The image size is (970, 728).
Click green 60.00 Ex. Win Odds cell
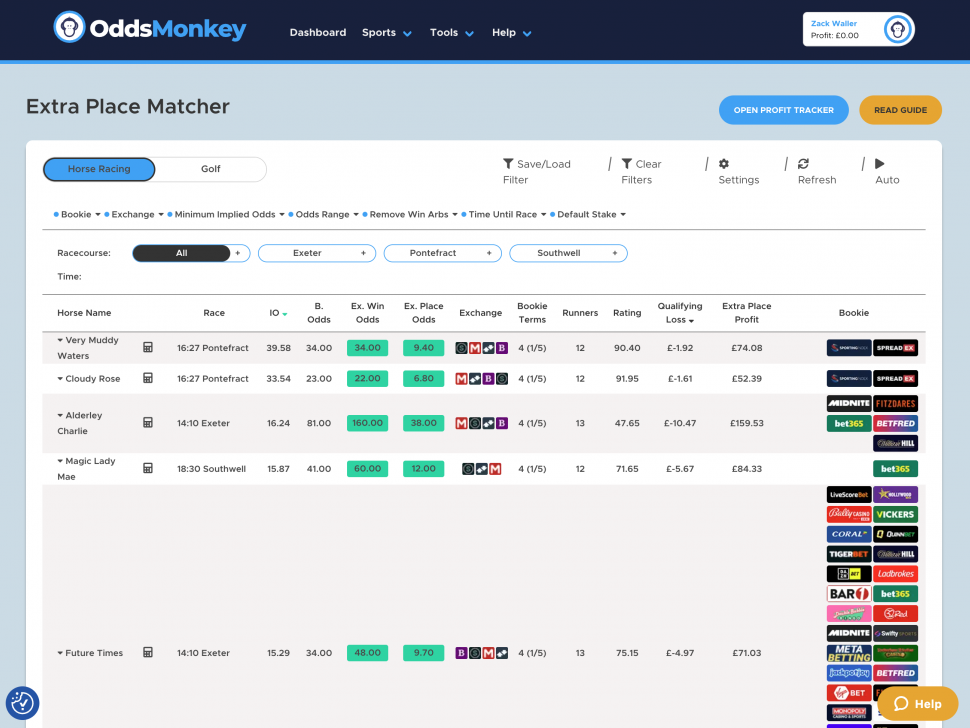click(367, 469)
